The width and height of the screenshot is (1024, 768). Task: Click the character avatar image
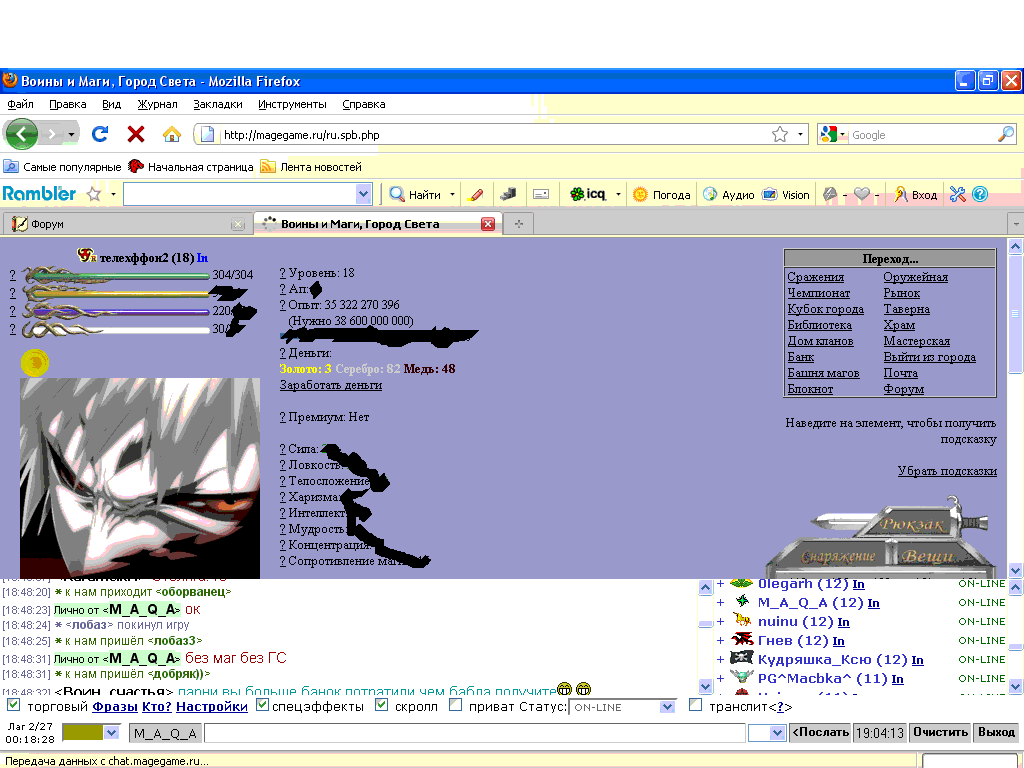[140, 478]
